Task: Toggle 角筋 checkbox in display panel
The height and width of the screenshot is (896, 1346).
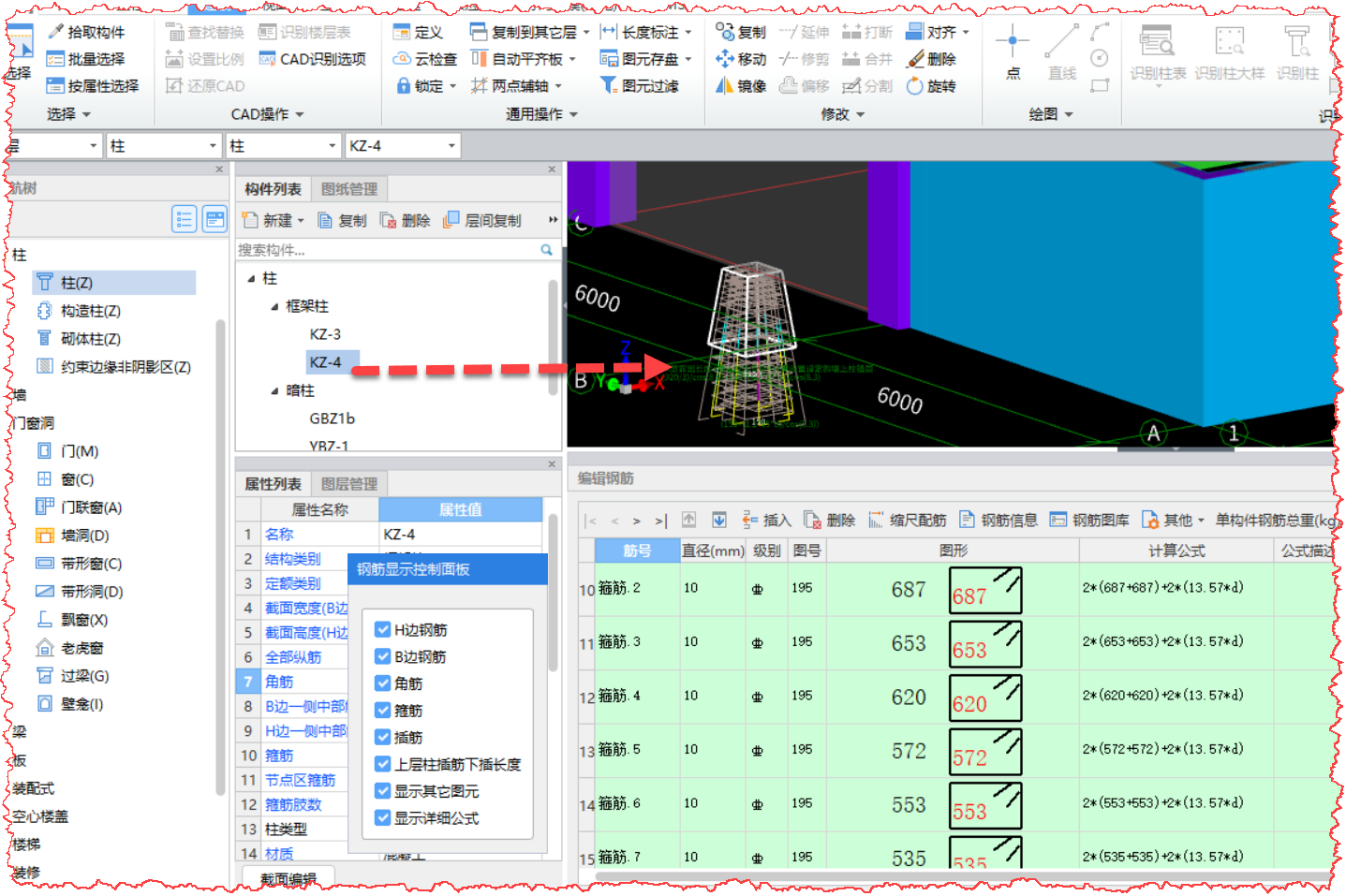Action: tap(382, 683)
